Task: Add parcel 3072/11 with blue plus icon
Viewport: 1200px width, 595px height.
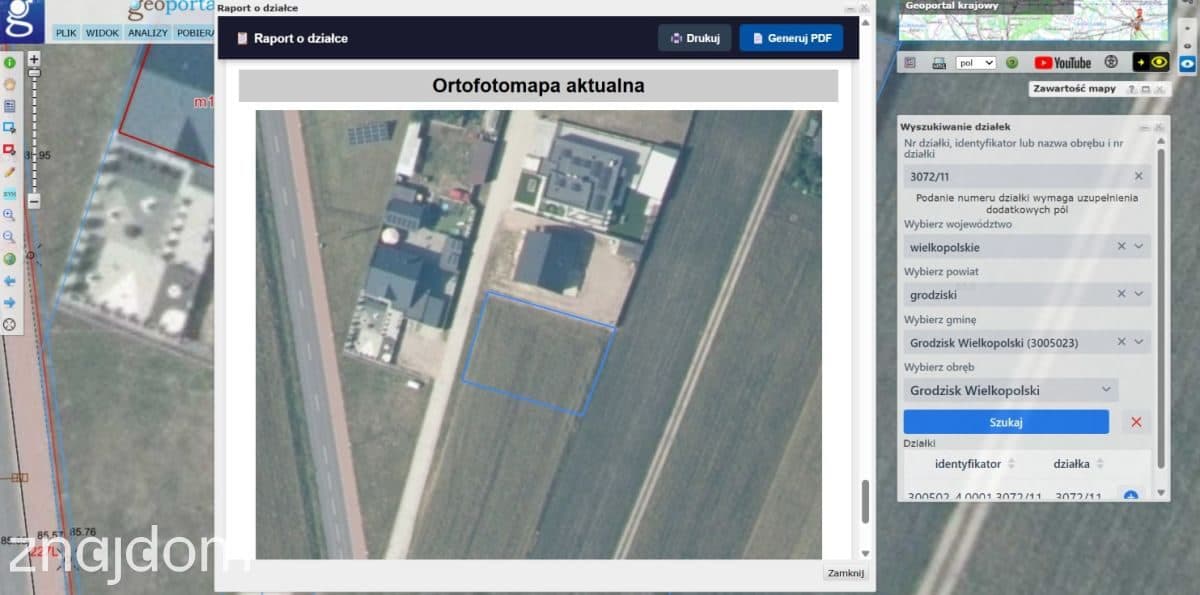Action: [1130, 495]
